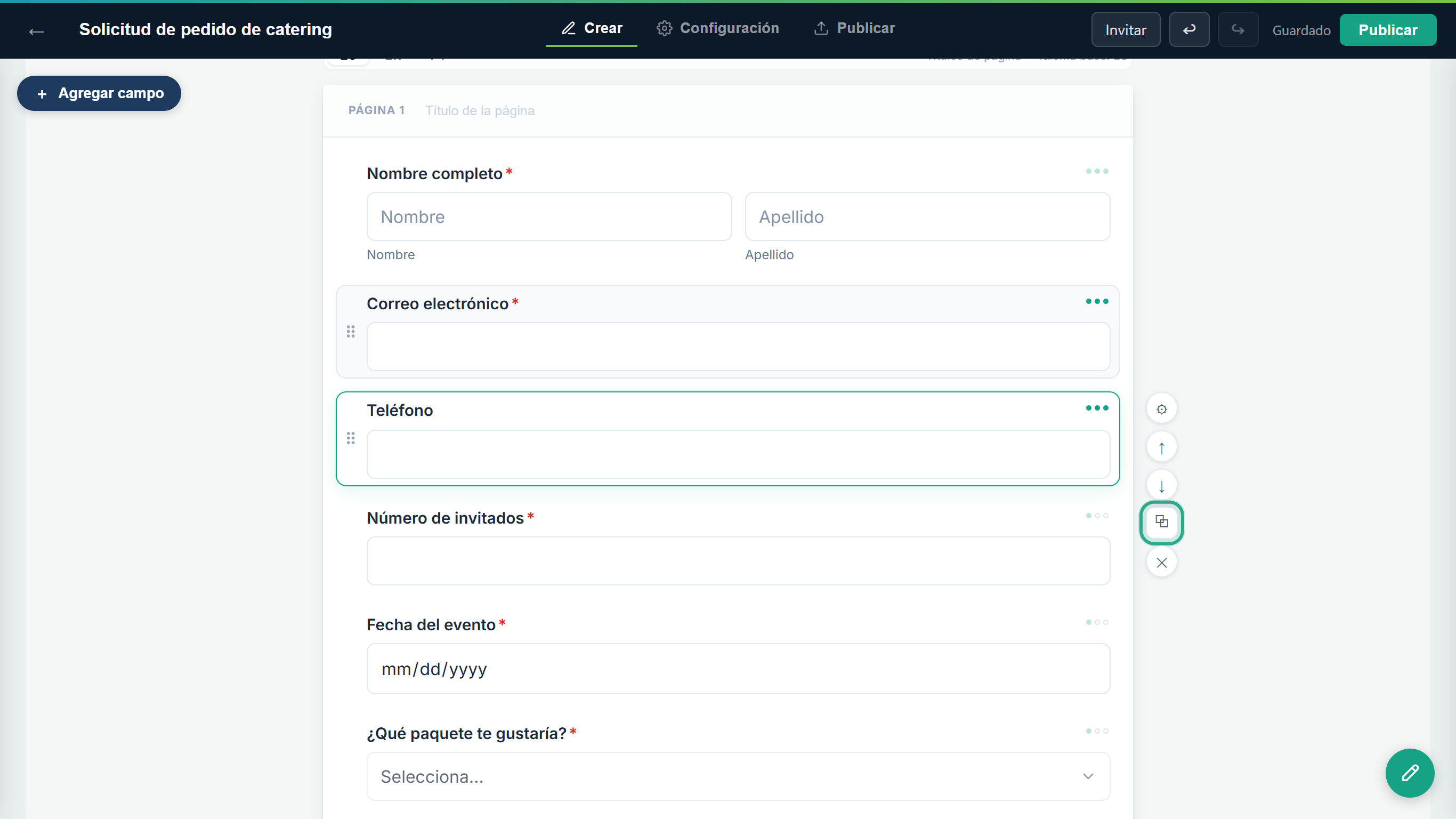Click the Número de invitados input

[738, 561]
